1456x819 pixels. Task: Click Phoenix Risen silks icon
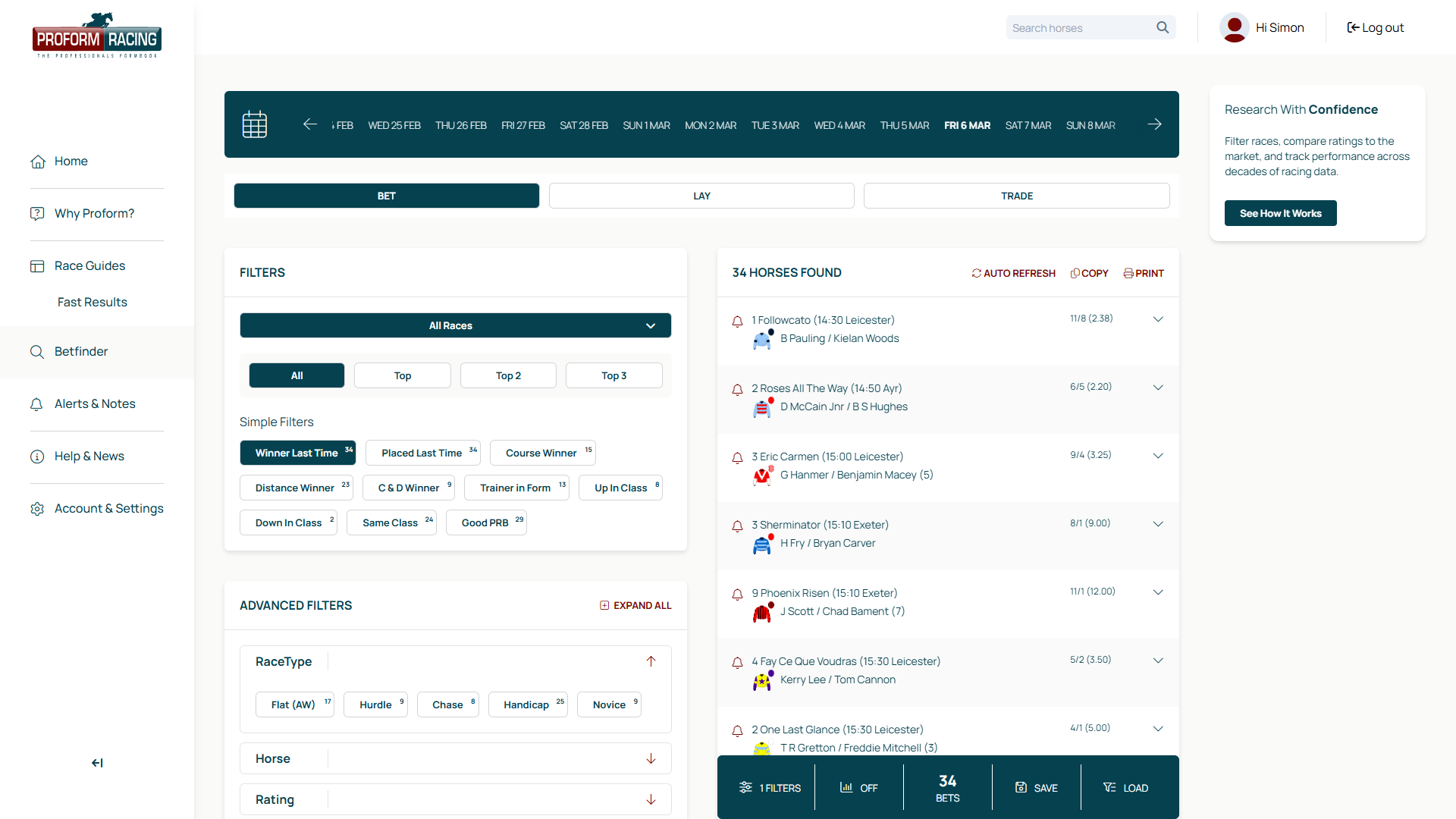tap(762, 613)
